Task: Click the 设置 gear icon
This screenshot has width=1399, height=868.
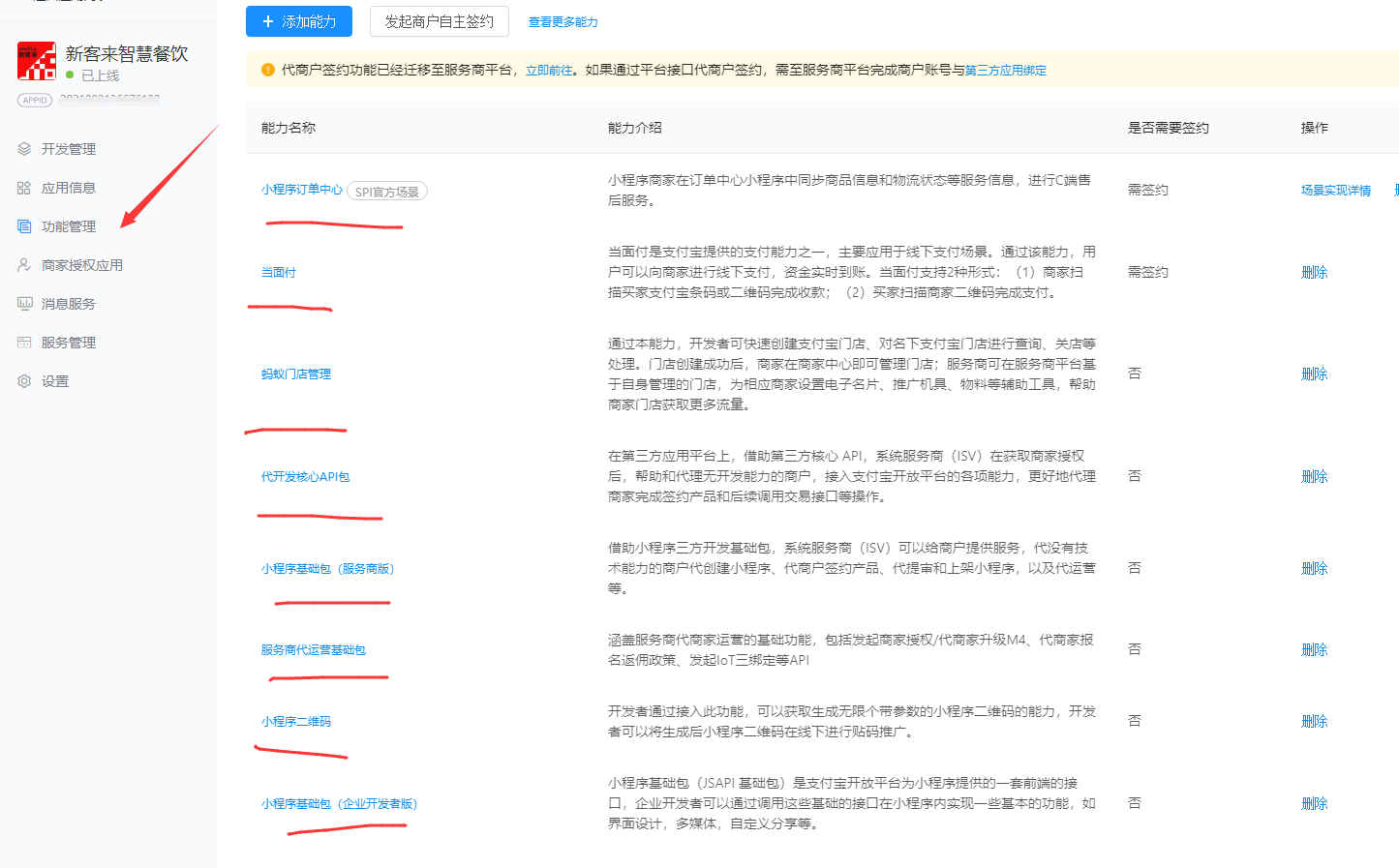Action: (24, 381)
